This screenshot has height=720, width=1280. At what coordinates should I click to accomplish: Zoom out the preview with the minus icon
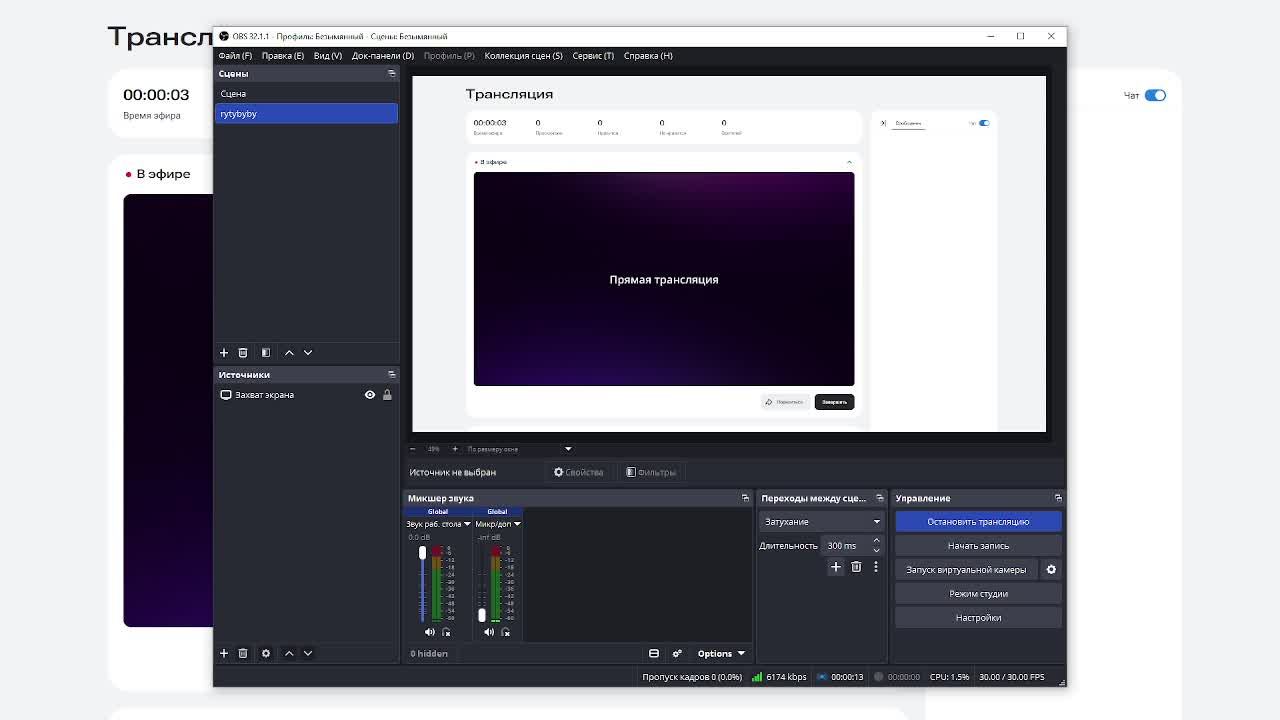click(x=413, y=449)
